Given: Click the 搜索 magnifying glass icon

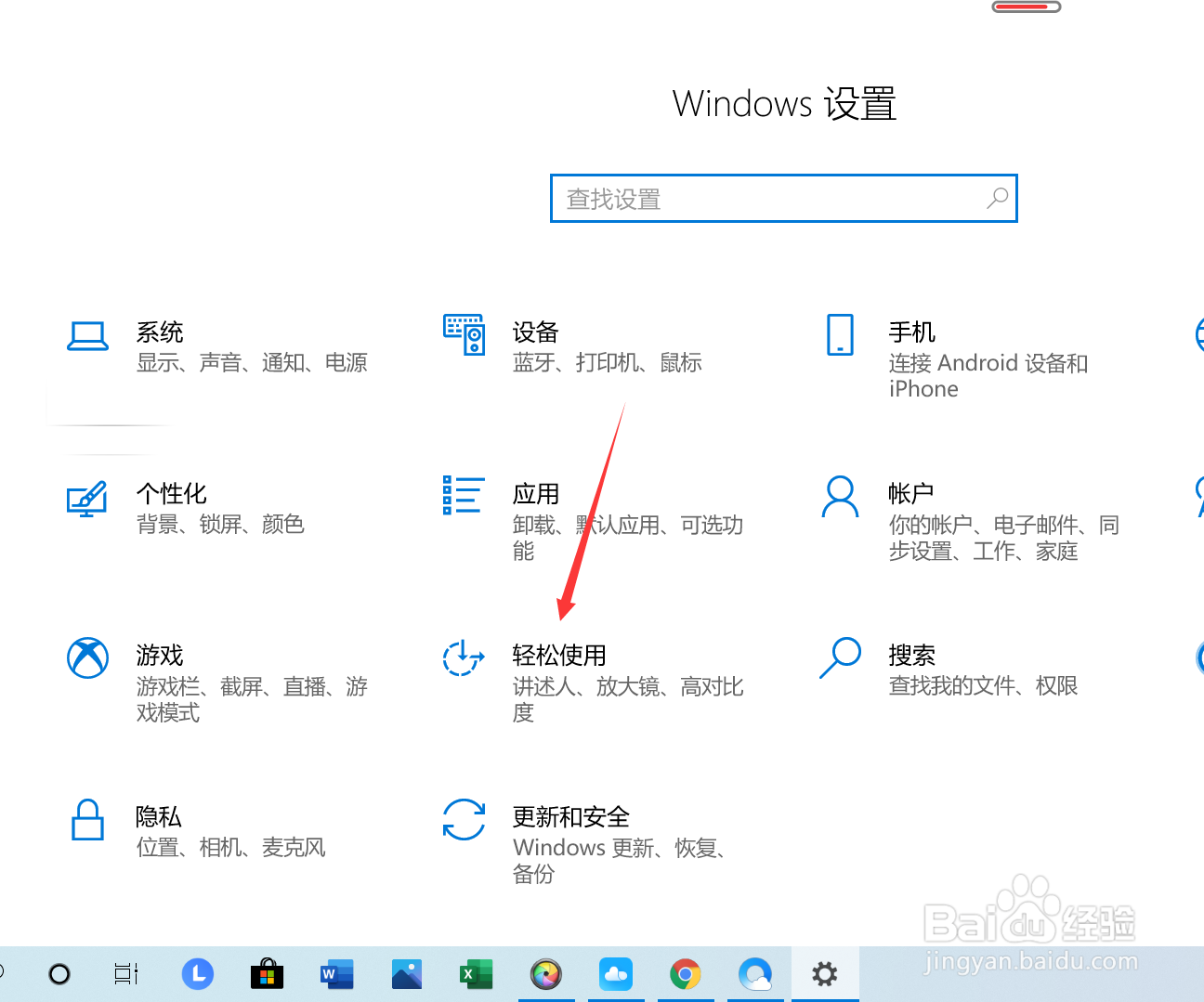Looking at the screenshot, I should 841,657.
